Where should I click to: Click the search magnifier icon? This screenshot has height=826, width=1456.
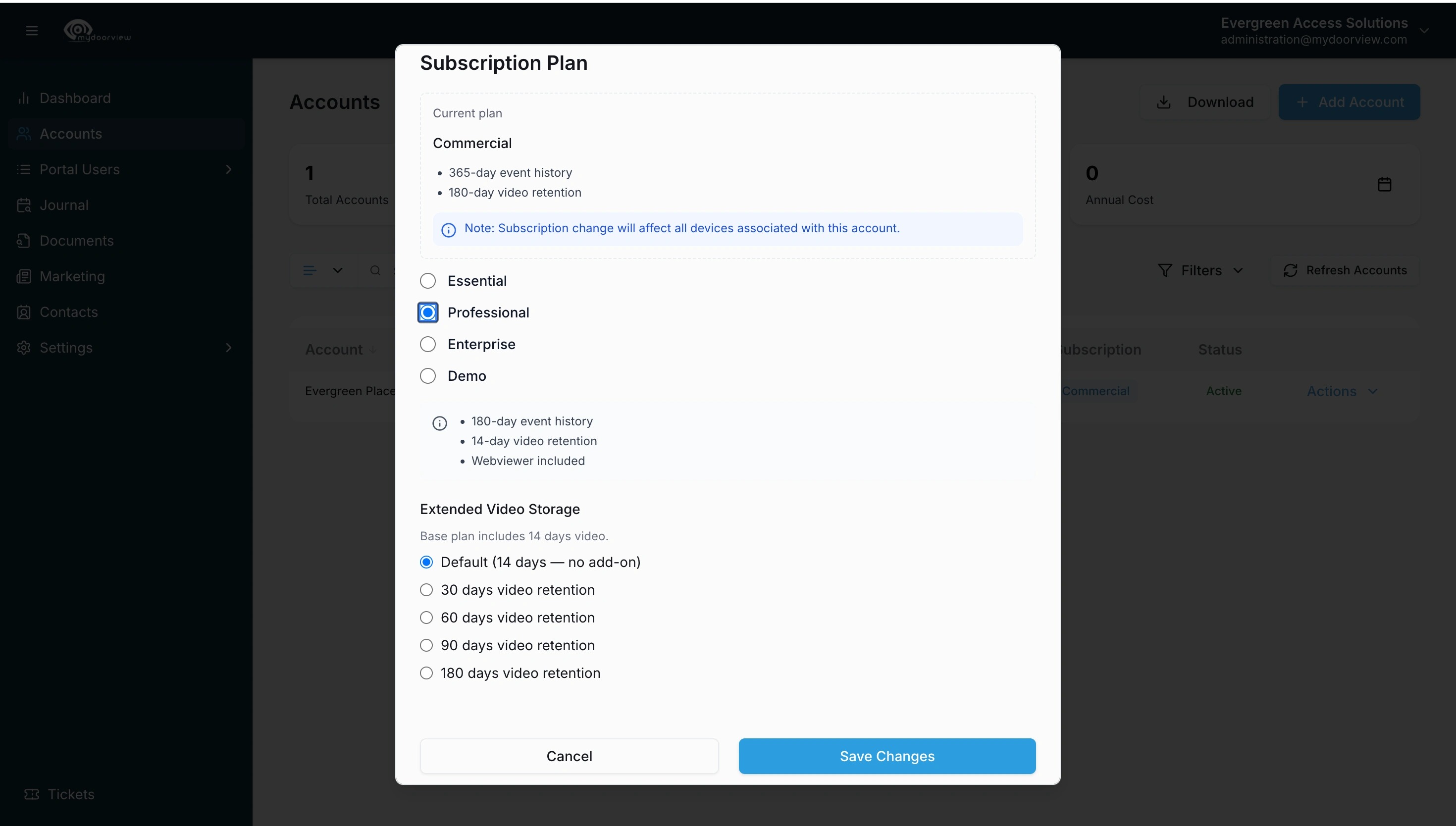(x=375, y=270)
